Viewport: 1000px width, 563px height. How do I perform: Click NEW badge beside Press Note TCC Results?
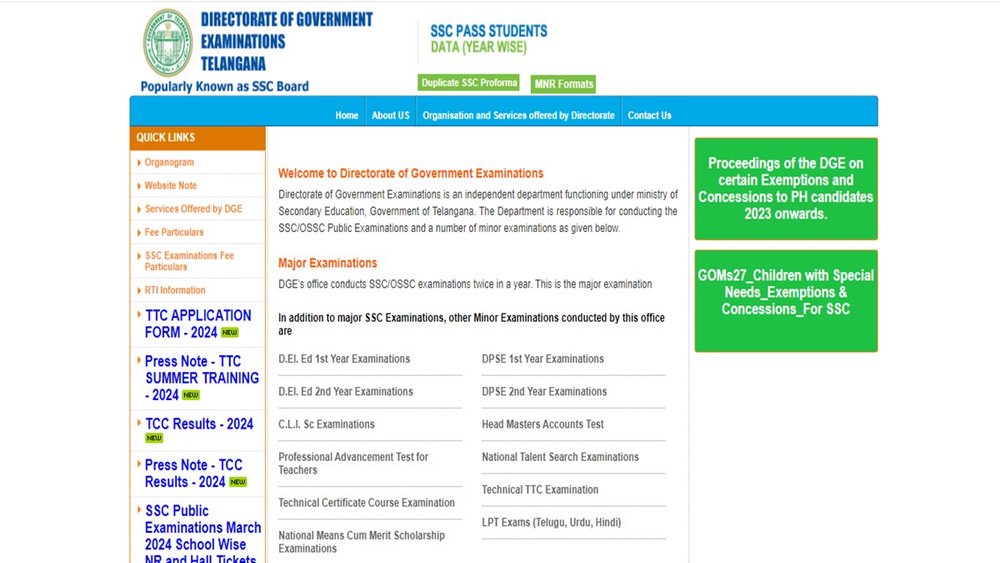(238, 482)
